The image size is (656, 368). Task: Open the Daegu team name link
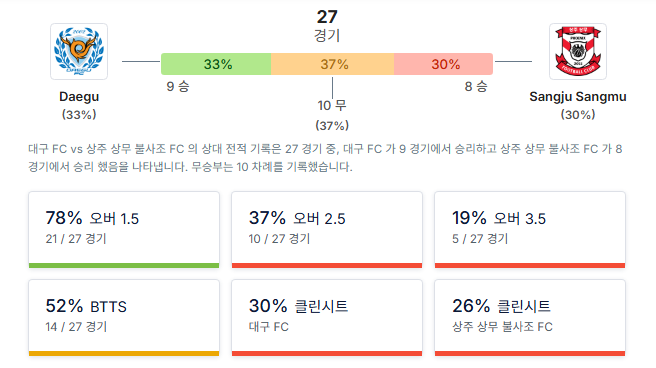click(79, 97)
